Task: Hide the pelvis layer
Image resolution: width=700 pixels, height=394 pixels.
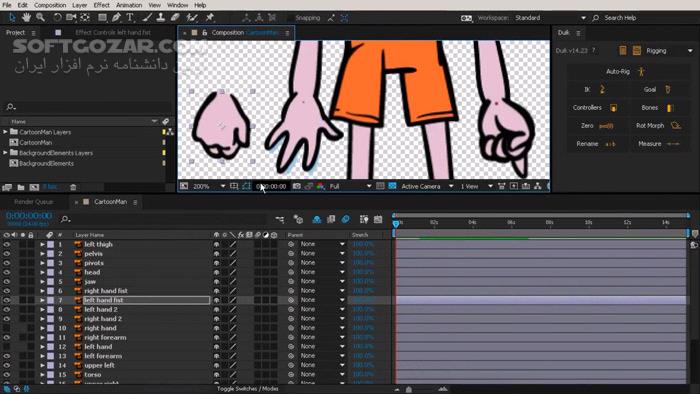Action: 6,254
